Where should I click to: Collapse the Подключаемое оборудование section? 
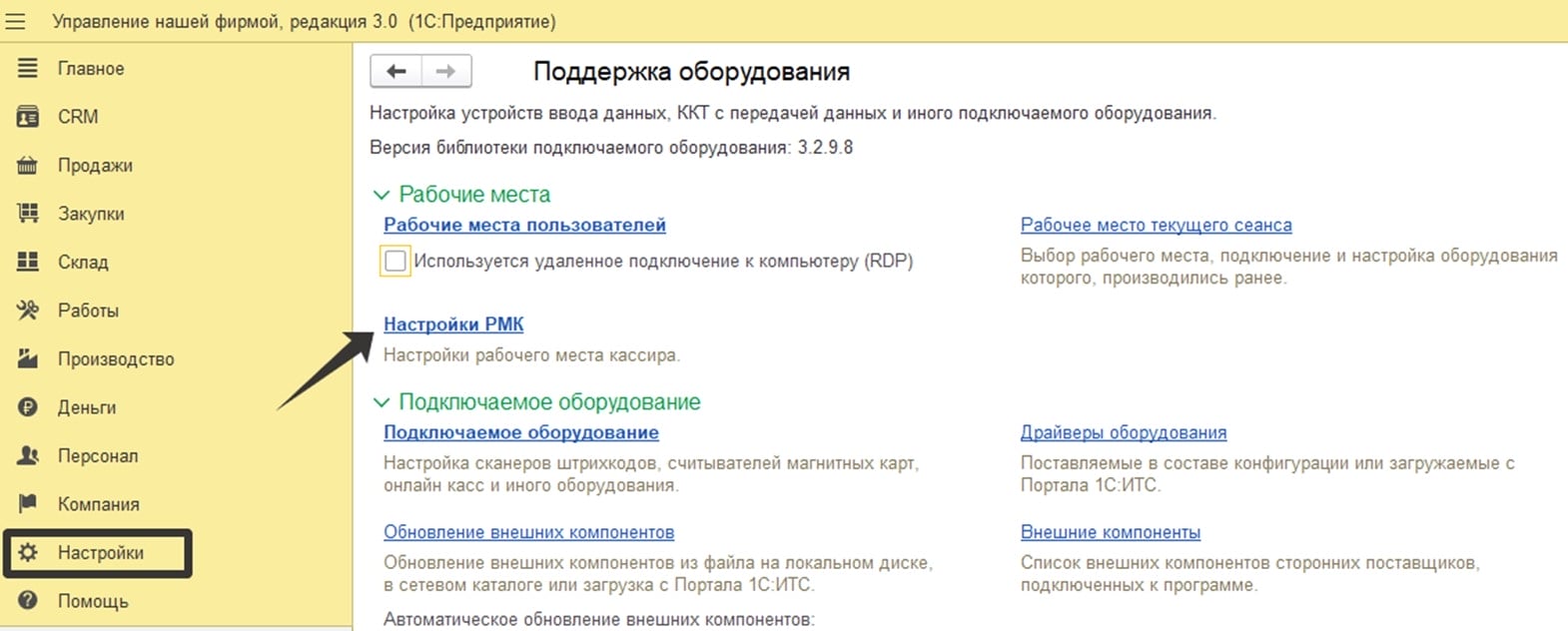pyautogui.click(x=381, y=402)
